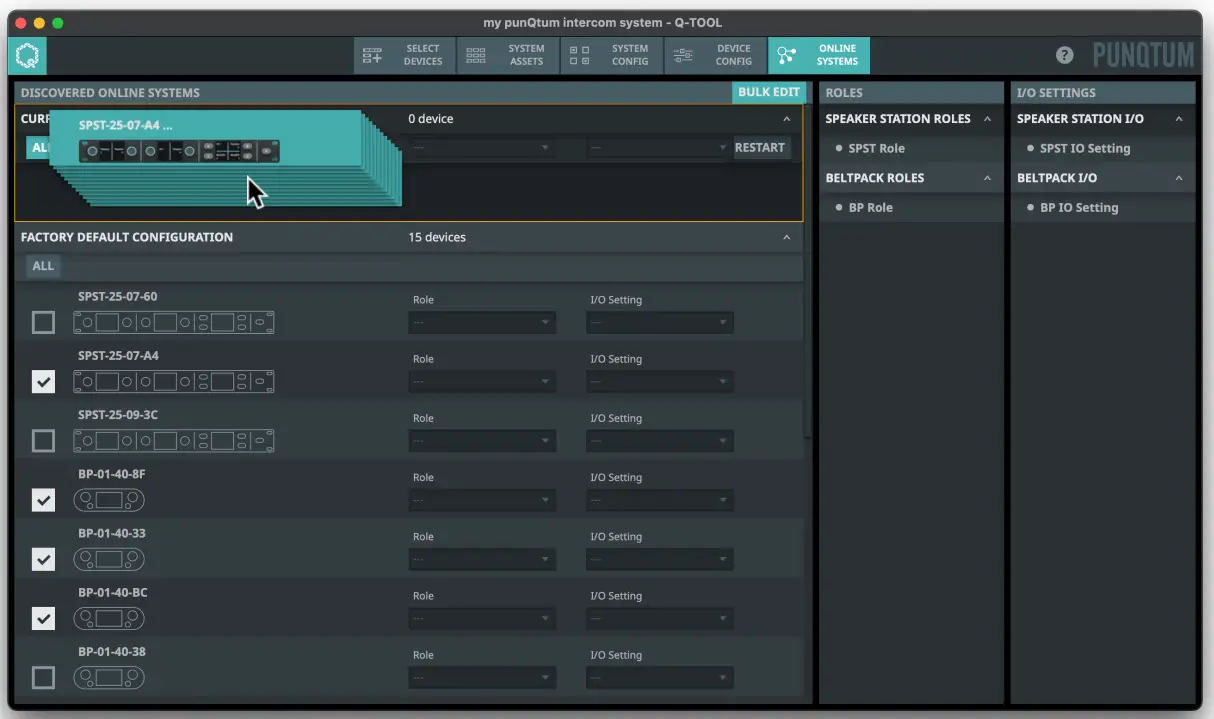
Task: Select the BP IO Setting entry
Action: tap(1079, 207)
